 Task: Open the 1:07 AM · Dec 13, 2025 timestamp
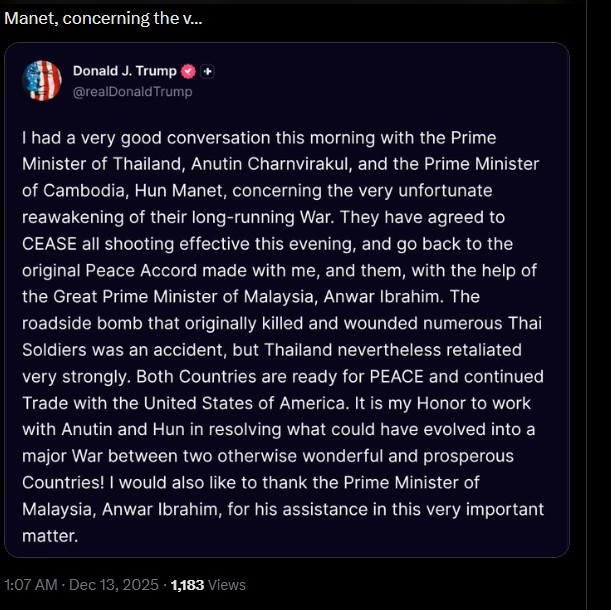82,585
